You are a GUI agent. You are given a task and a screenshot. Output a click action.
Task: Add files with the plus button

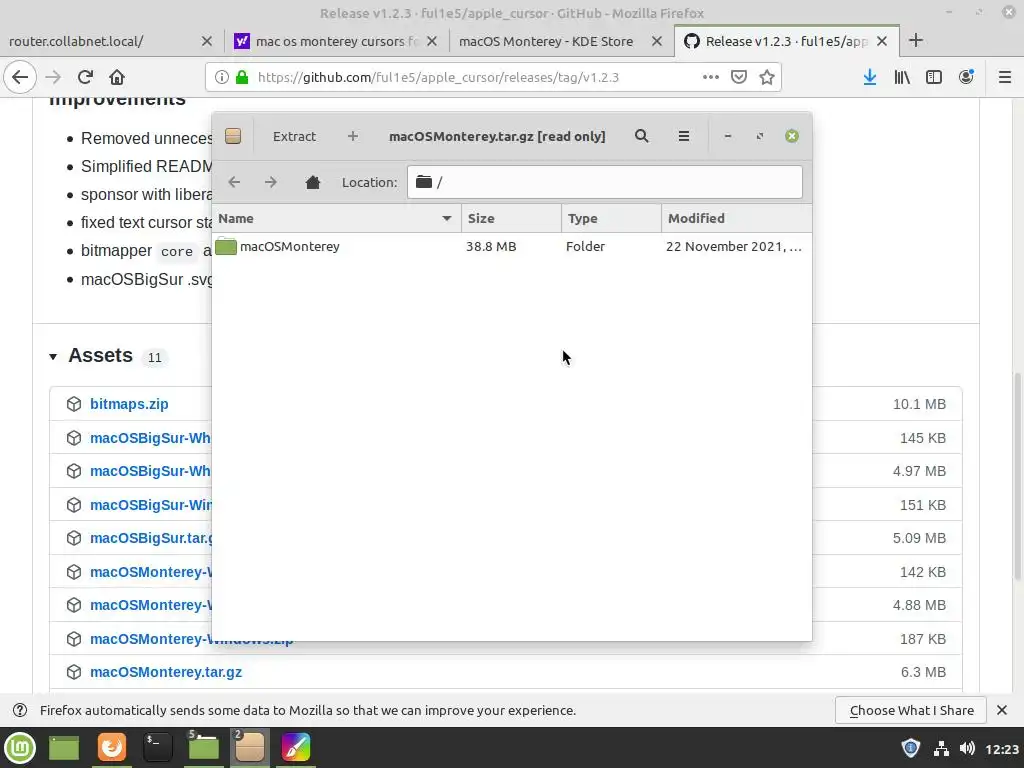pos(353,136)
